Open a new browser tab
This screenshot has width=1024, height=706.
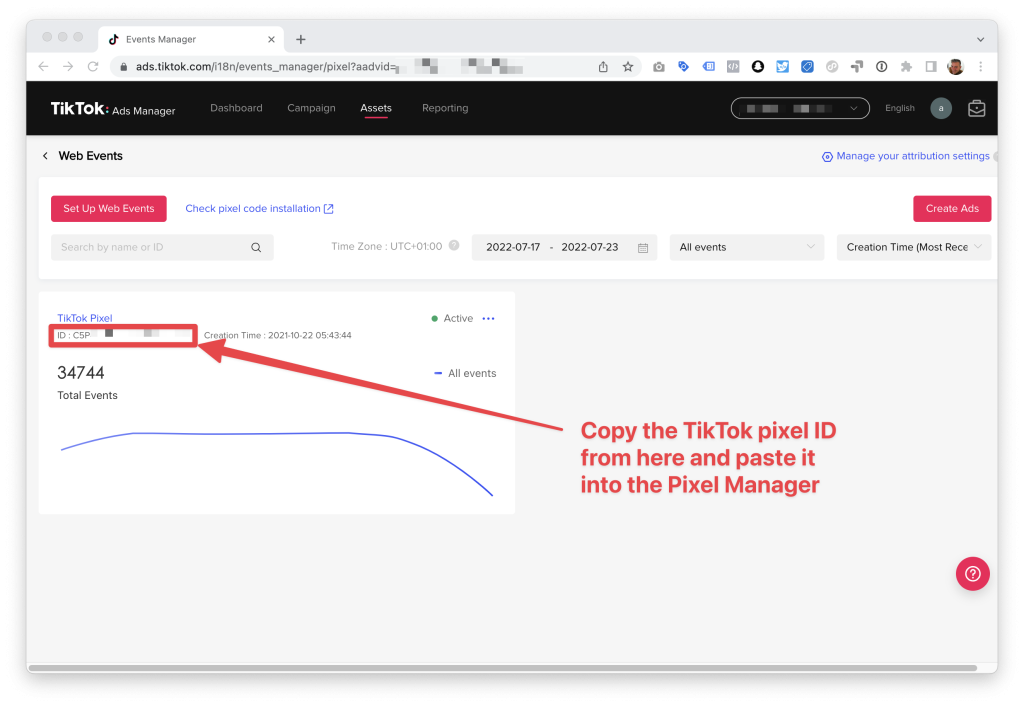(300, 39)
